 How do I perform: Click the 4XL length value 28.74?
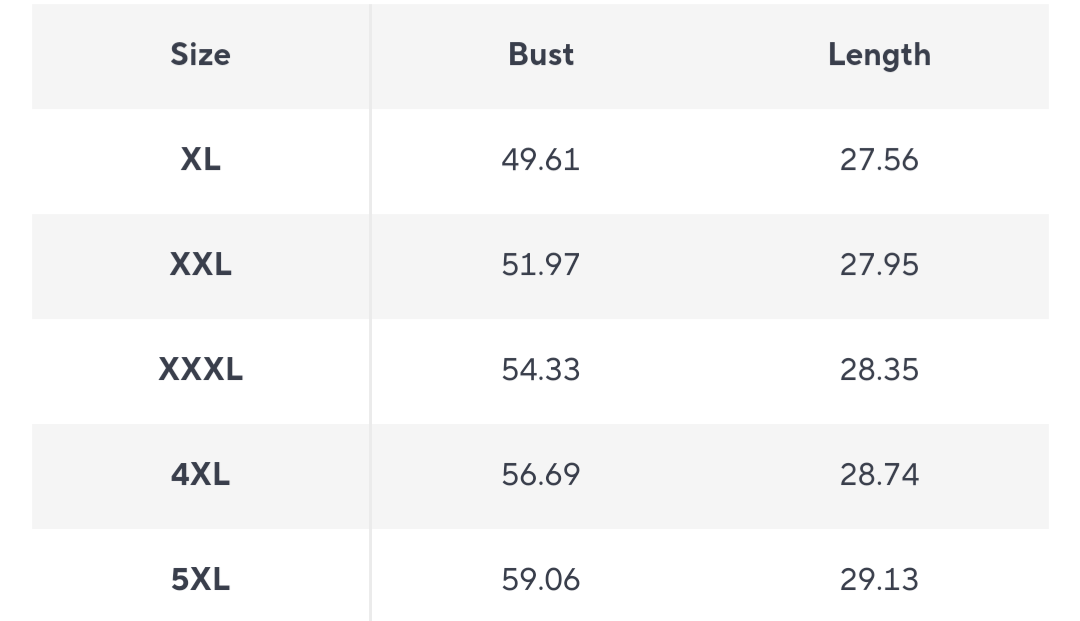[879, 474]
